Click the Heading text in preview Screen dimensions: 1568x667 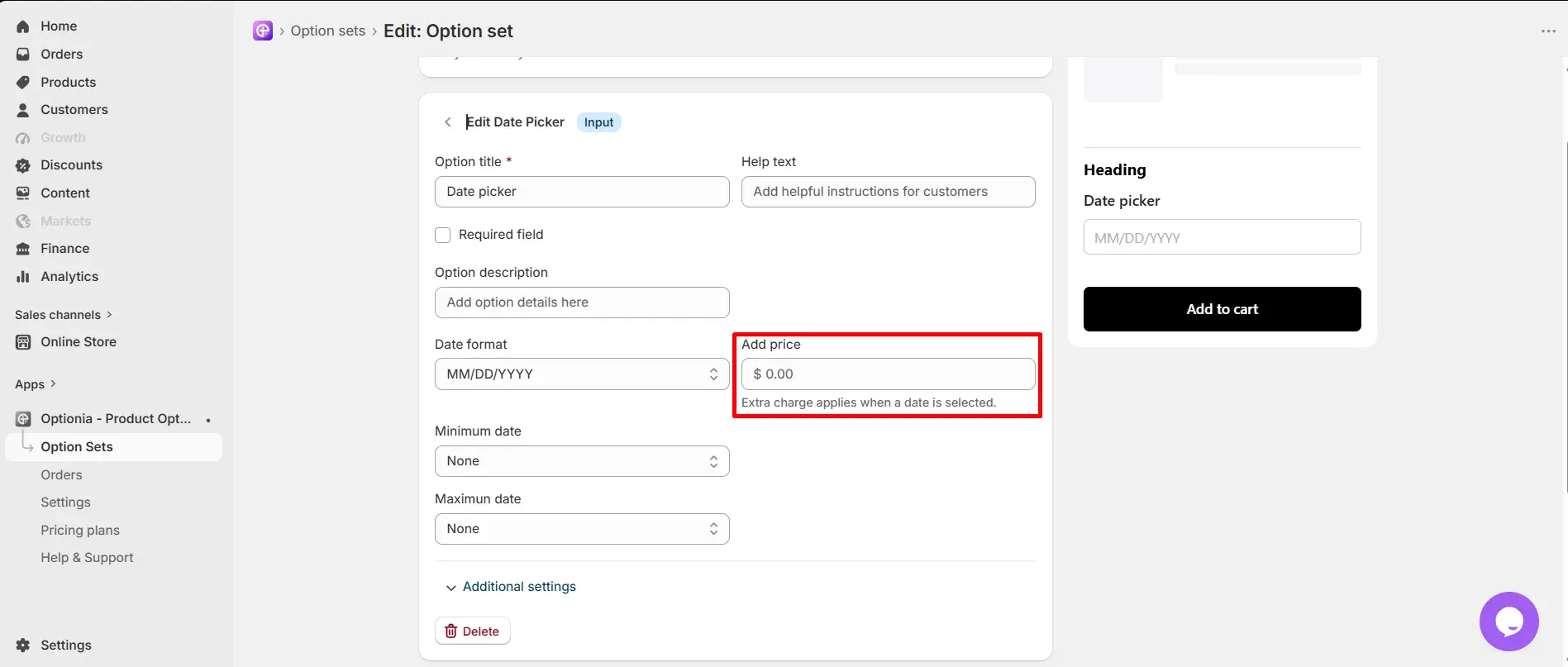click(x=1115, y=170)
